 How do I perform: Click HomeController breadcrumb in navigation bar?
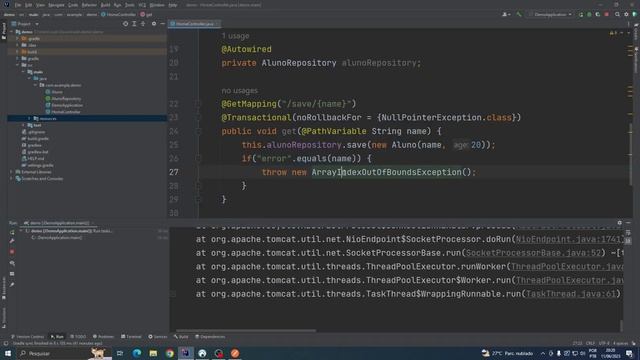coord(118,14)
